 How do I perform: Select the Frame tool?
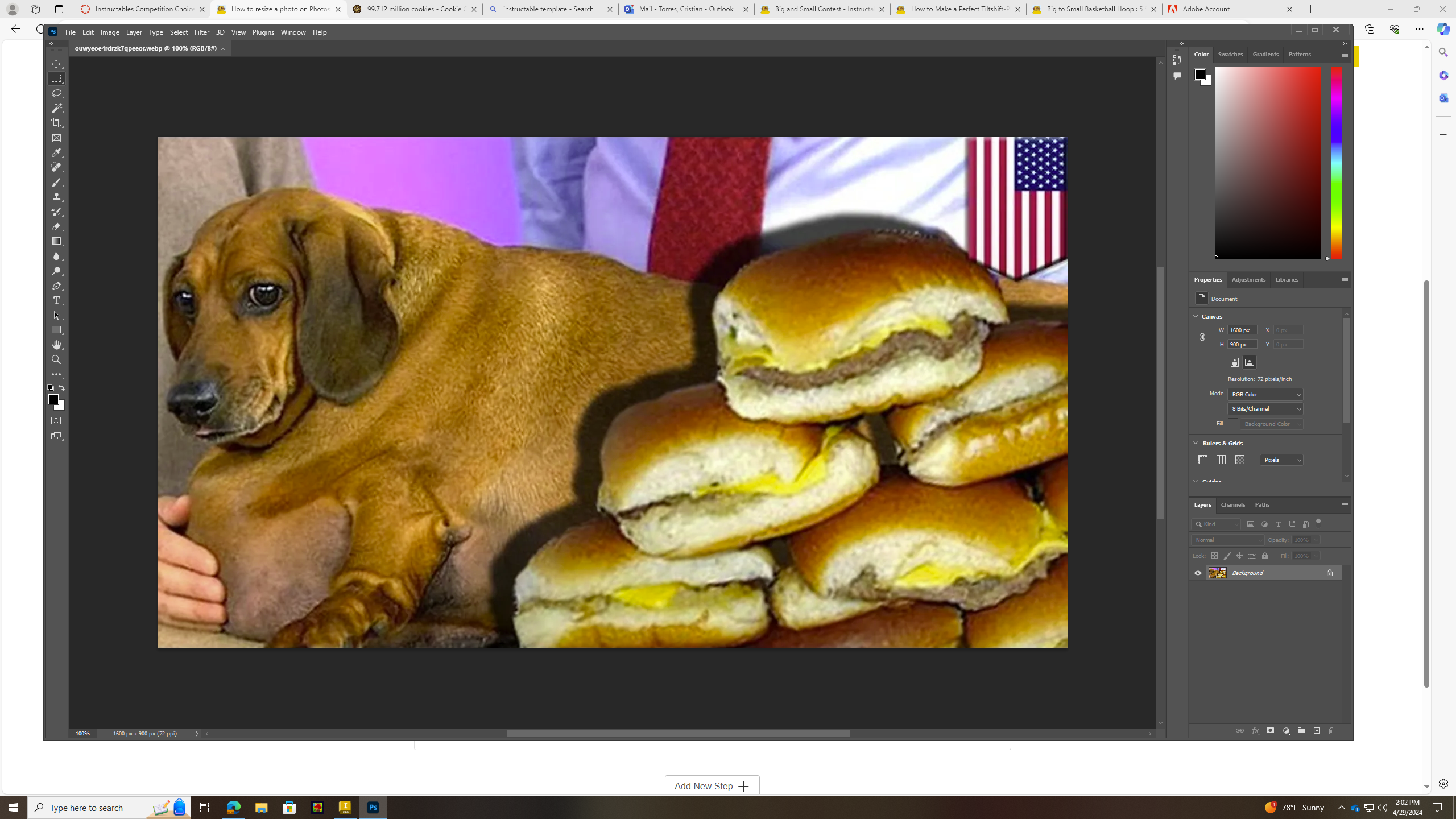coord(56,138)
